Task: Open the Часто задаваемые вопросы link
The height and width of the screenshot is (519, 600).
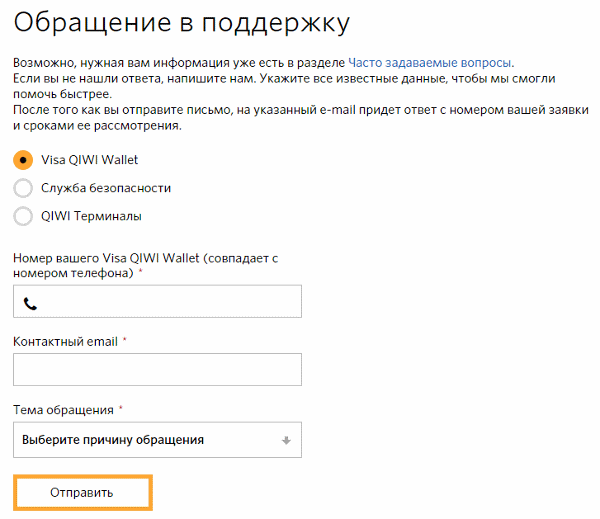Action: point(430,62)
